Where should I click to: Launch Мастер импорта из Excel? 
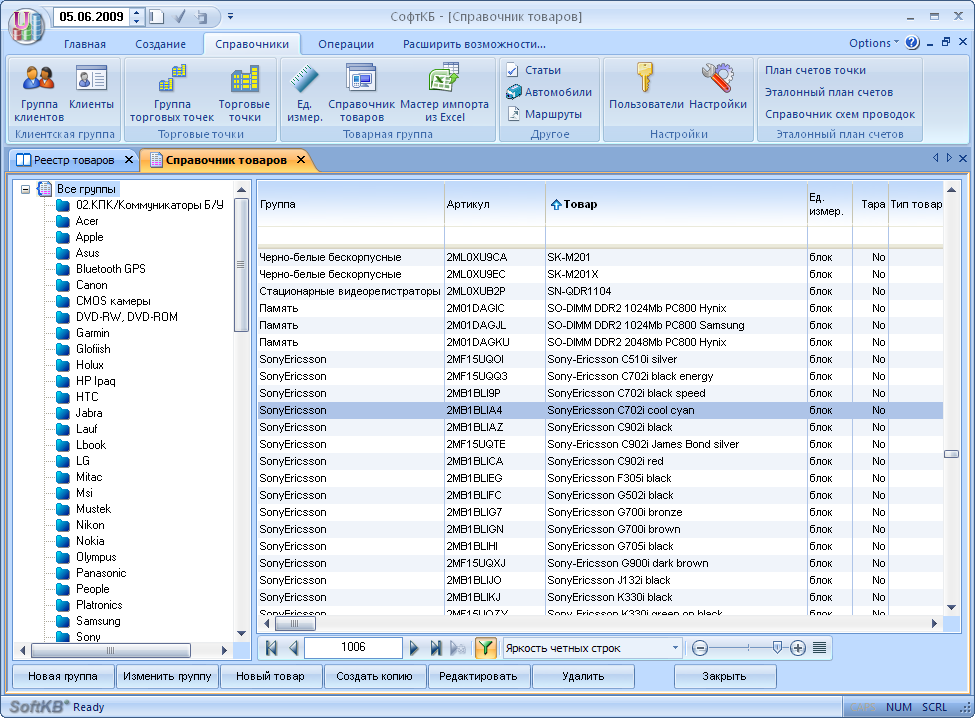coord(444,93)
